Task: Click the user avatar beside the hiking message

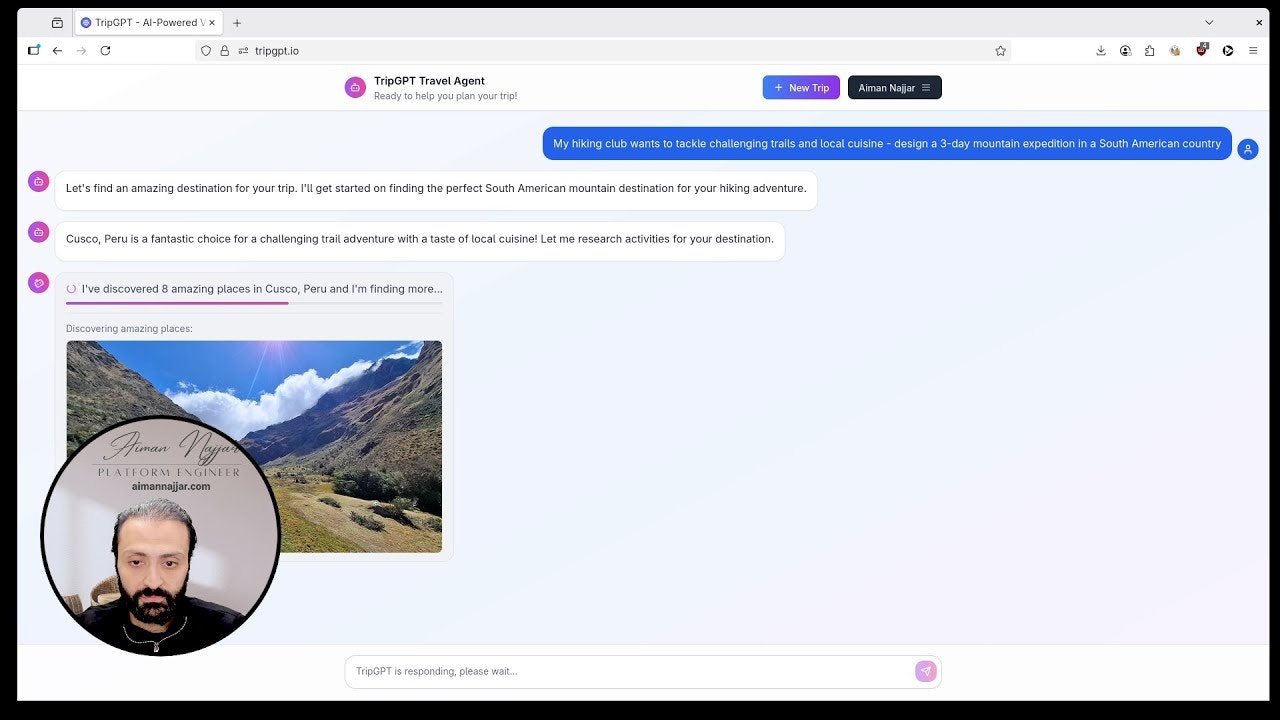Action: [1248, 149]
